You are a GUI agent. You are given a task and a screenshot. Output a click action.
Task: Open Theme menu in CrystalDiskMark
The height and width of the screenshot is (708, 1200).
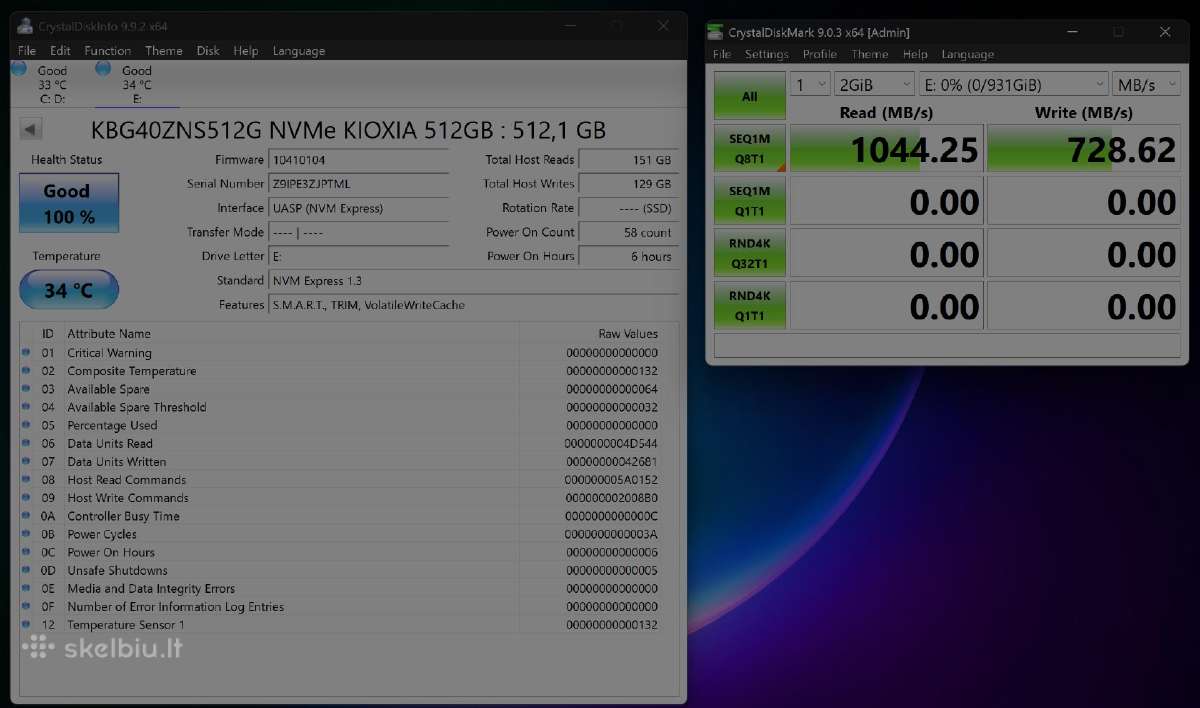pyautogui.click(x=870, y=55)
